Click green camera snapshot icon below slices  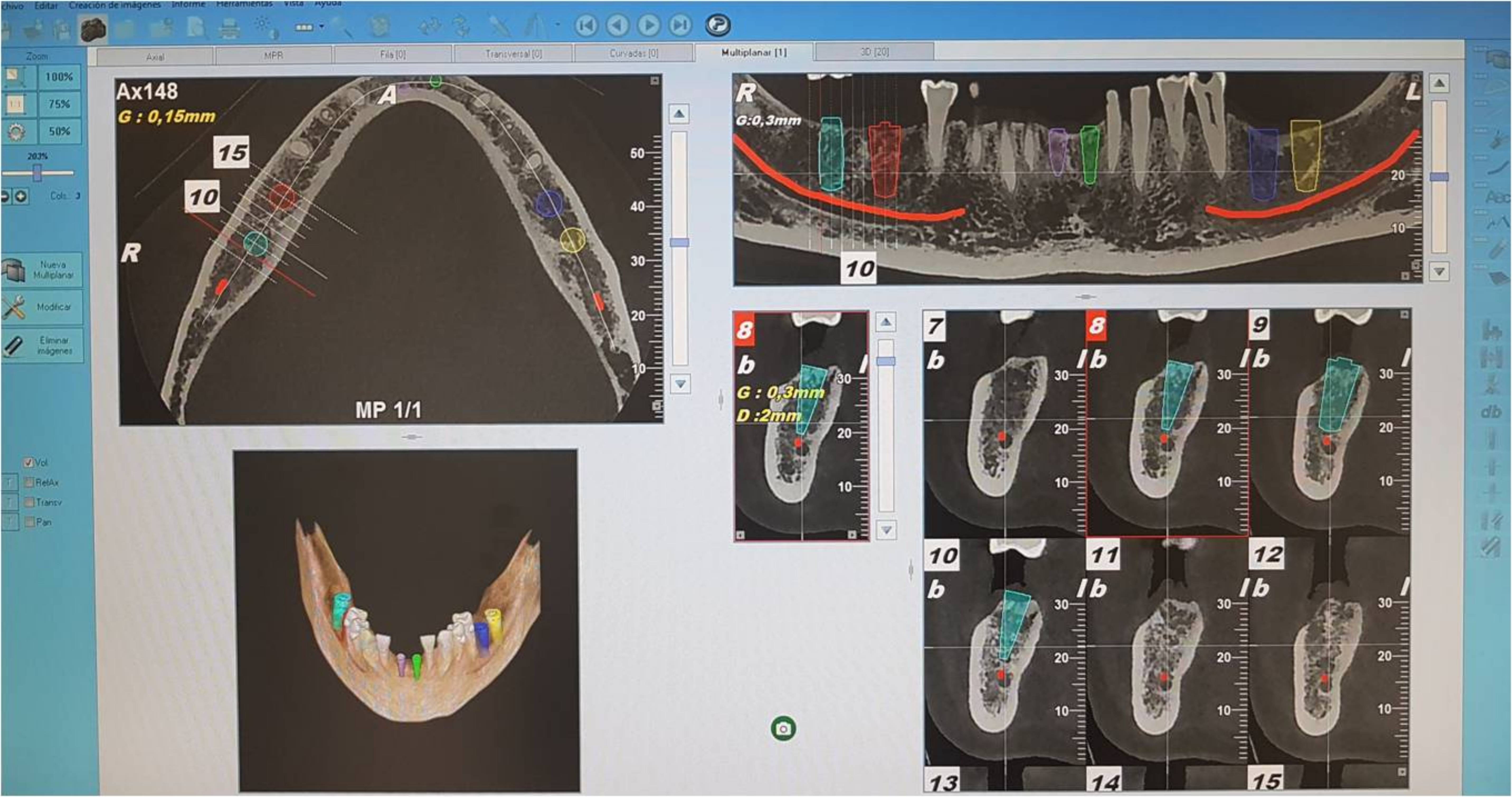point(783,729)
